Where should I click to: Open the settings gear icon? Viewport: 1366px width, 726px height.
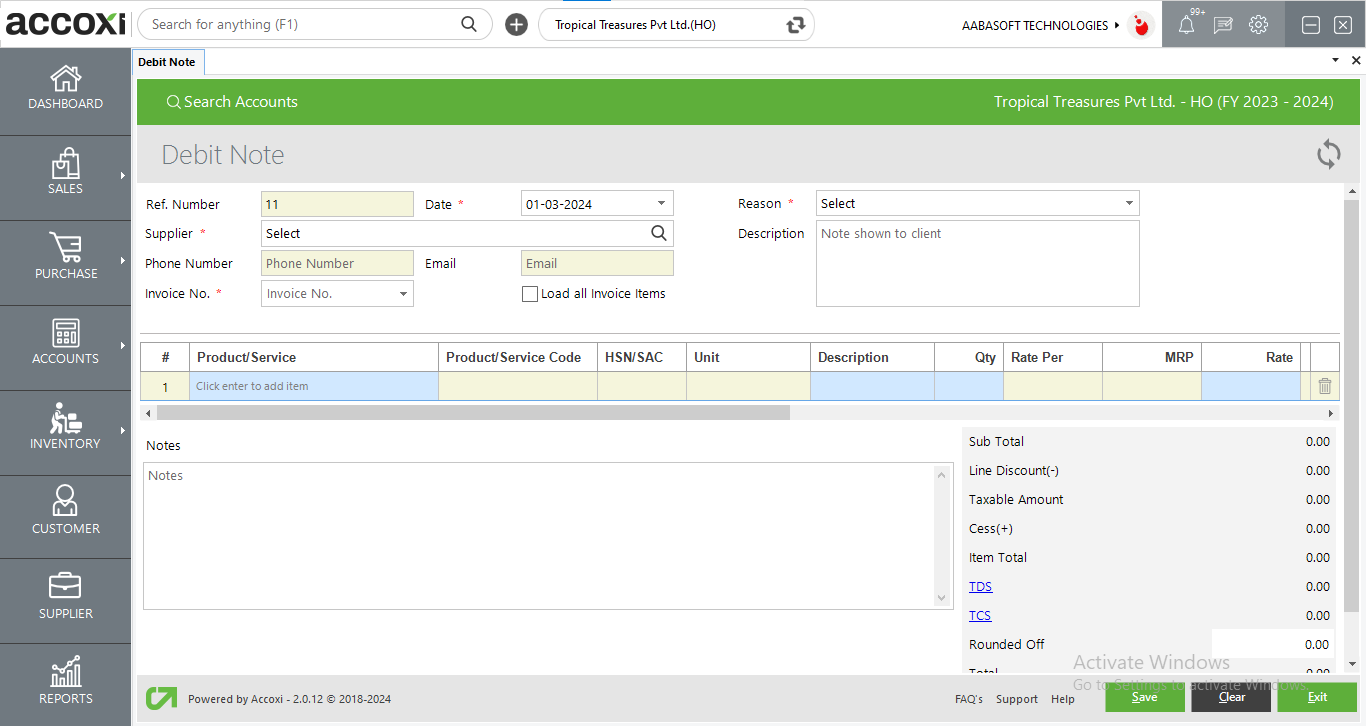pyautogui.click(x=1258, y=25)
